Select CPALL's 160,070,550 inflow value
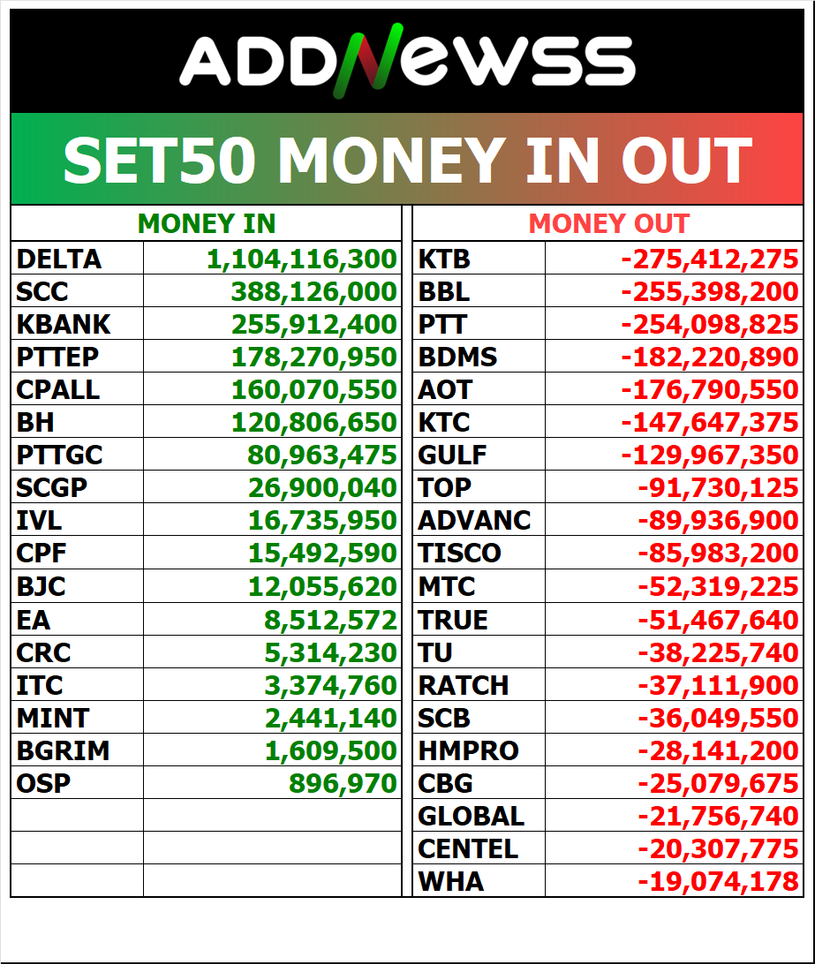Viewport: 815px width, 964px height. tap(314, 389)
